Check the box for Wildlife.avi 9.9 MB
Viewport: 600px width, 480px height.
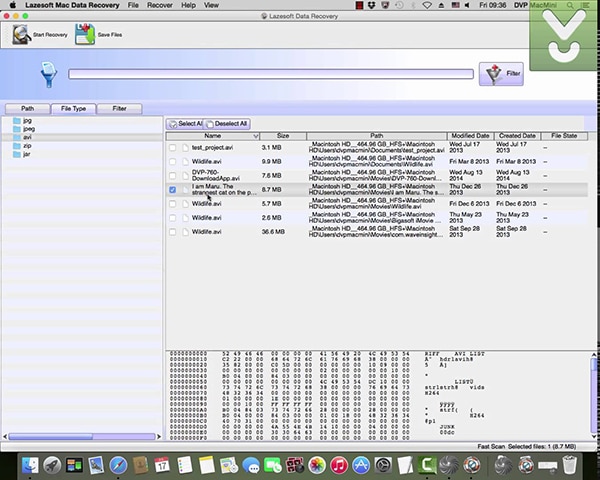(x=173, y=162)
